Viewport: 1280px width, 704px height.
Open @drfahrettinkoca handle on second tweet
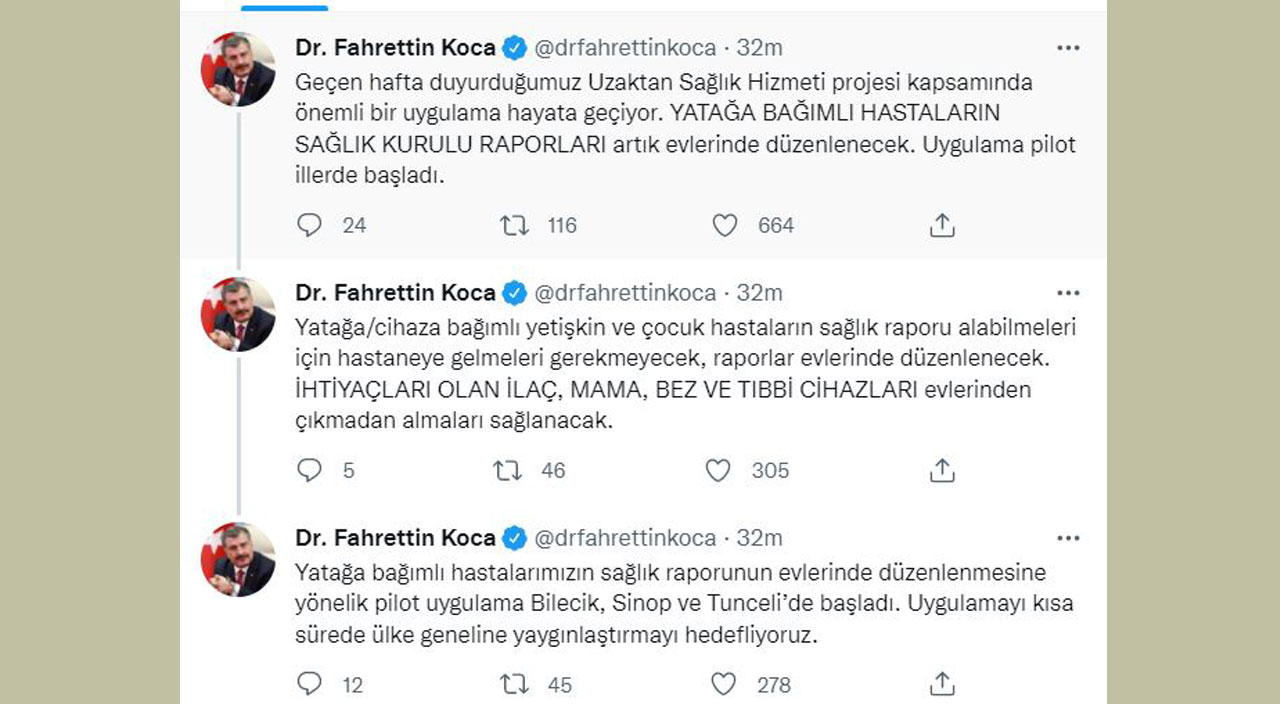(625, 293)
